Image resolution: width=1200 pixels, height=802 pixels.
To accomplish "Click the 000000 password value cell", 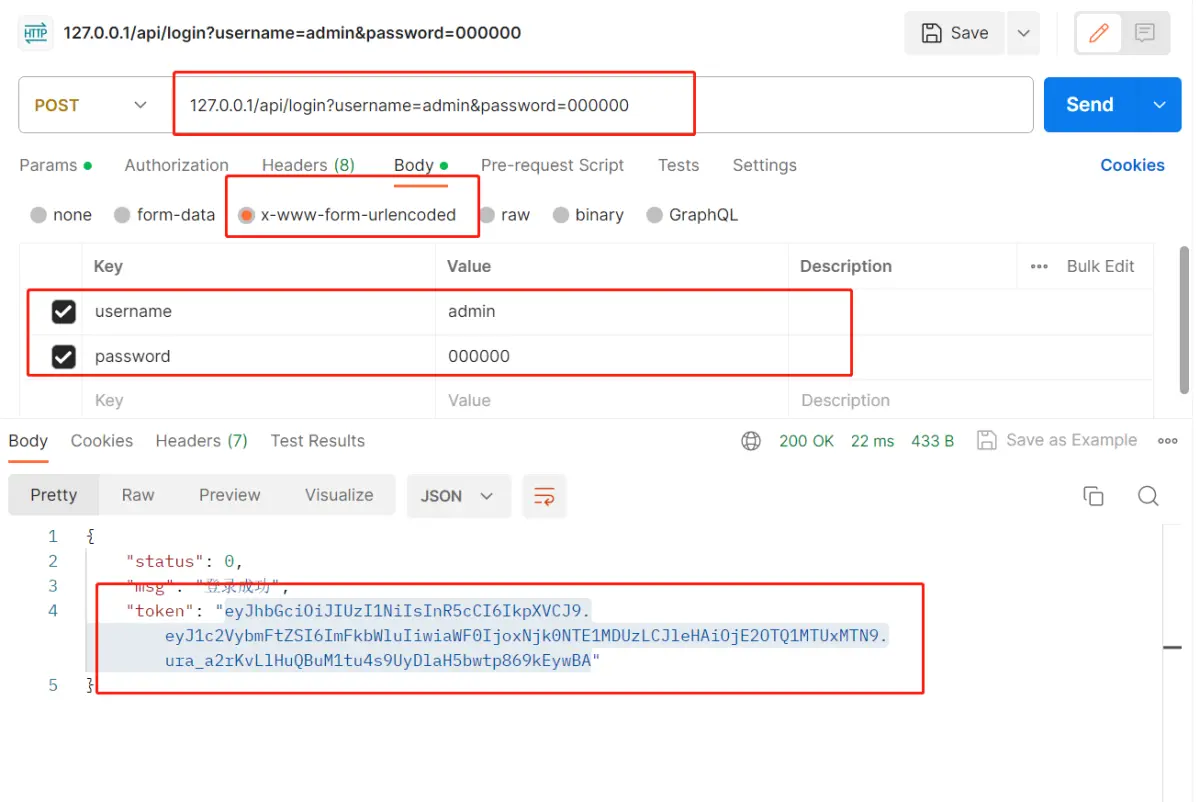I will pyautogui.click(x=612, y=357).
